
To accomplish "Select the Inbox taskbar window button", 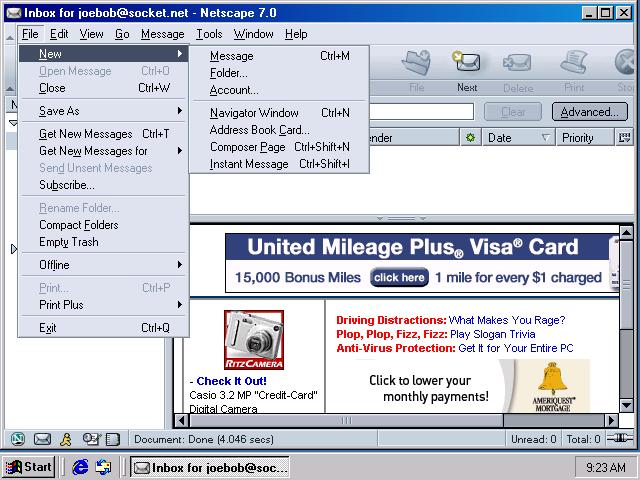I will click(210, 467).
